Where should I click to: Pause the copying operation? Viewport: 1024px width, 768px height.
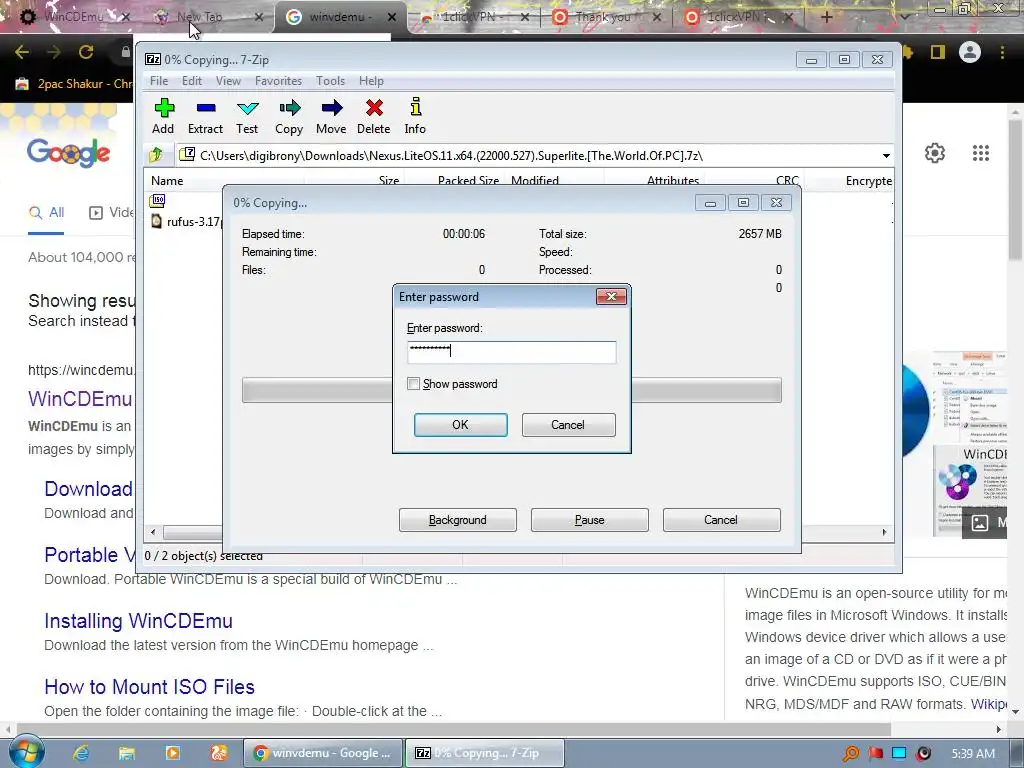590,520
